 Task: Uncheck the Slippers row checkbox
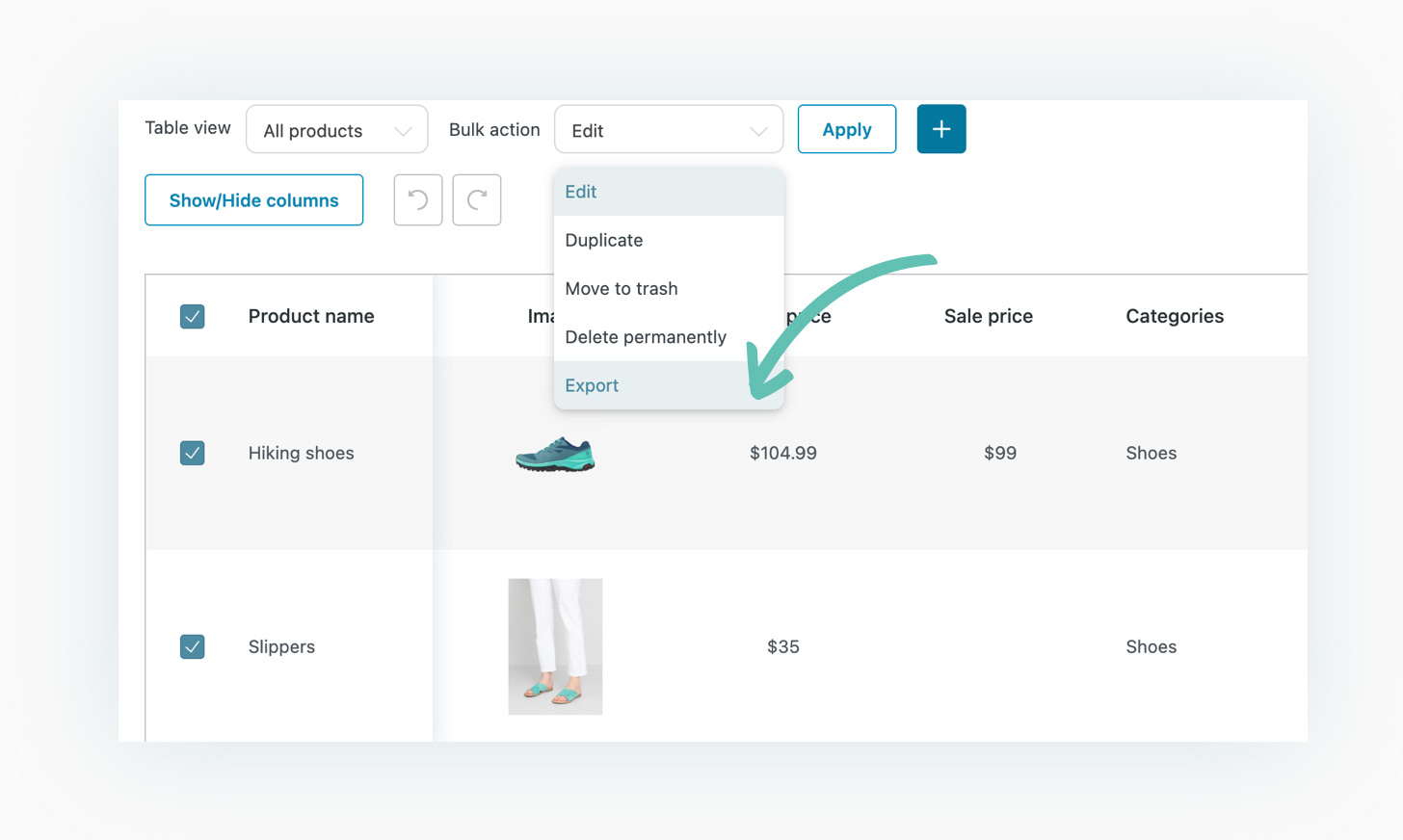[x=193, y=646]
